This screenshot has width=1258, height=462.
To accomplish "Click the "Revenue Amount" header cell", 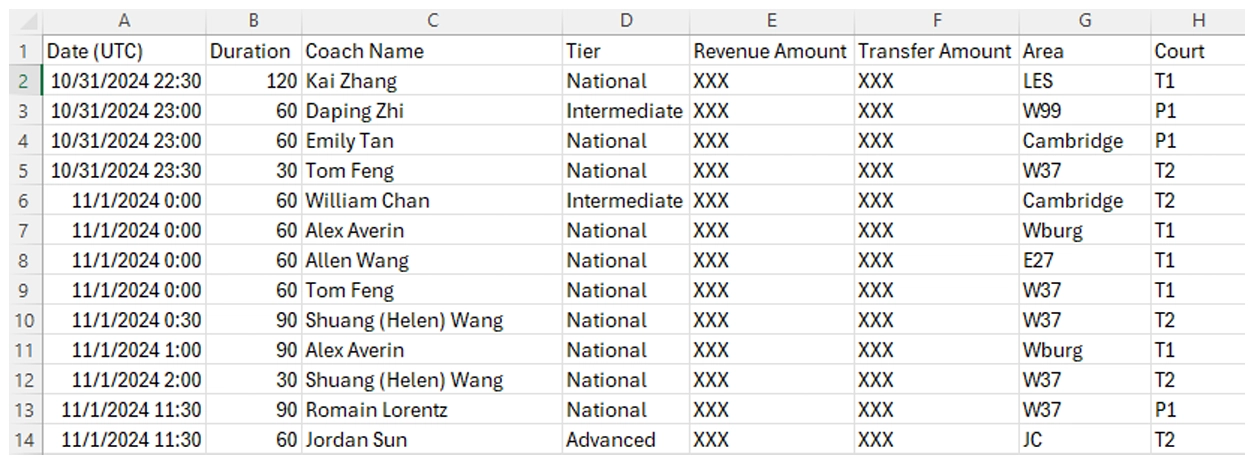I will (771, 51).
